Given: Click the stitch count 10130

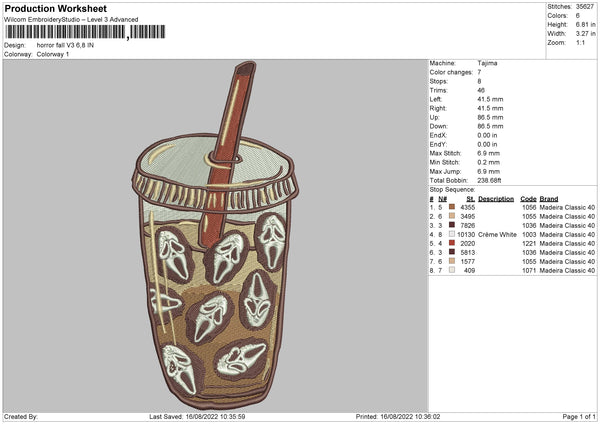Looking at the screenshot, I should click(x=466, y=235).
